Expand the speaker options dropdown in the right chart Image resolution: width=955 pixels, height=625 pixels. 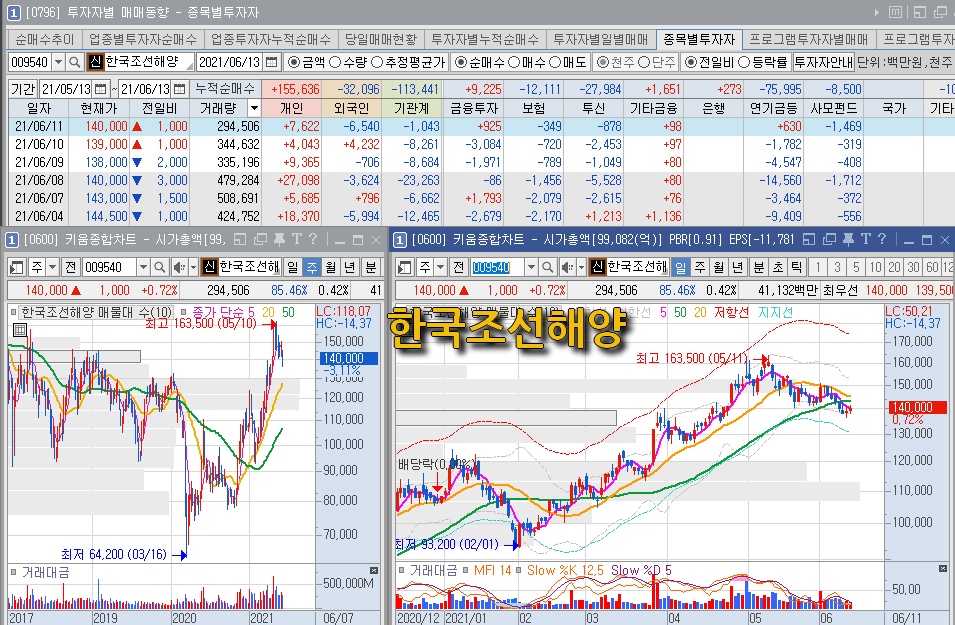pos(581,267)
